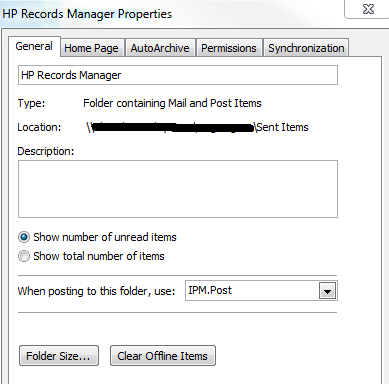The width and height of the screenshot is (389, 384).
Task: Click the Folder Size... button
Action: click(59, 356)
